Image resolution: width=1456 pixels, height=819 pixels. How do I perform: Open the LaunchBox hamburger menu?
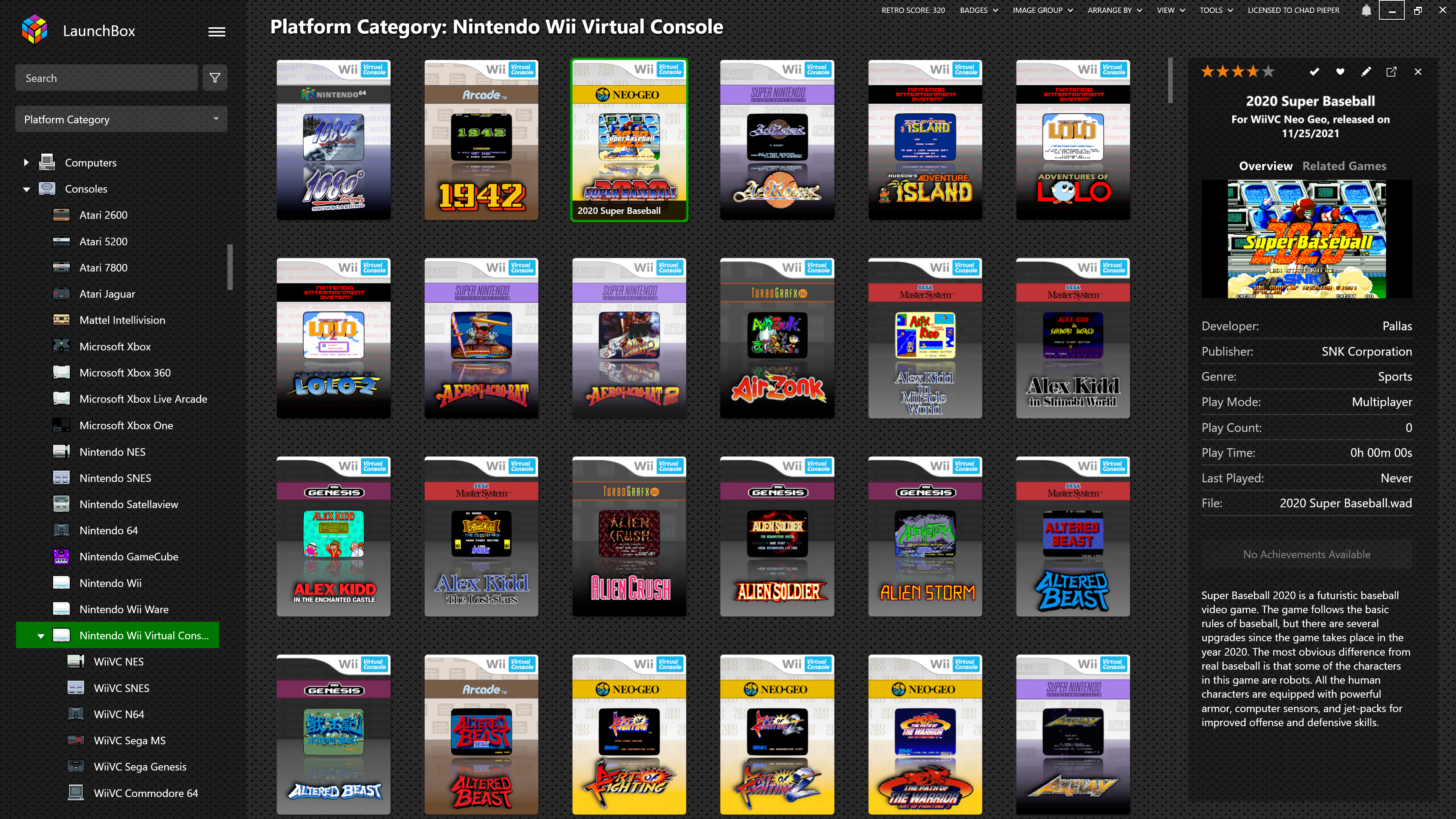click(x=217, y=31)
